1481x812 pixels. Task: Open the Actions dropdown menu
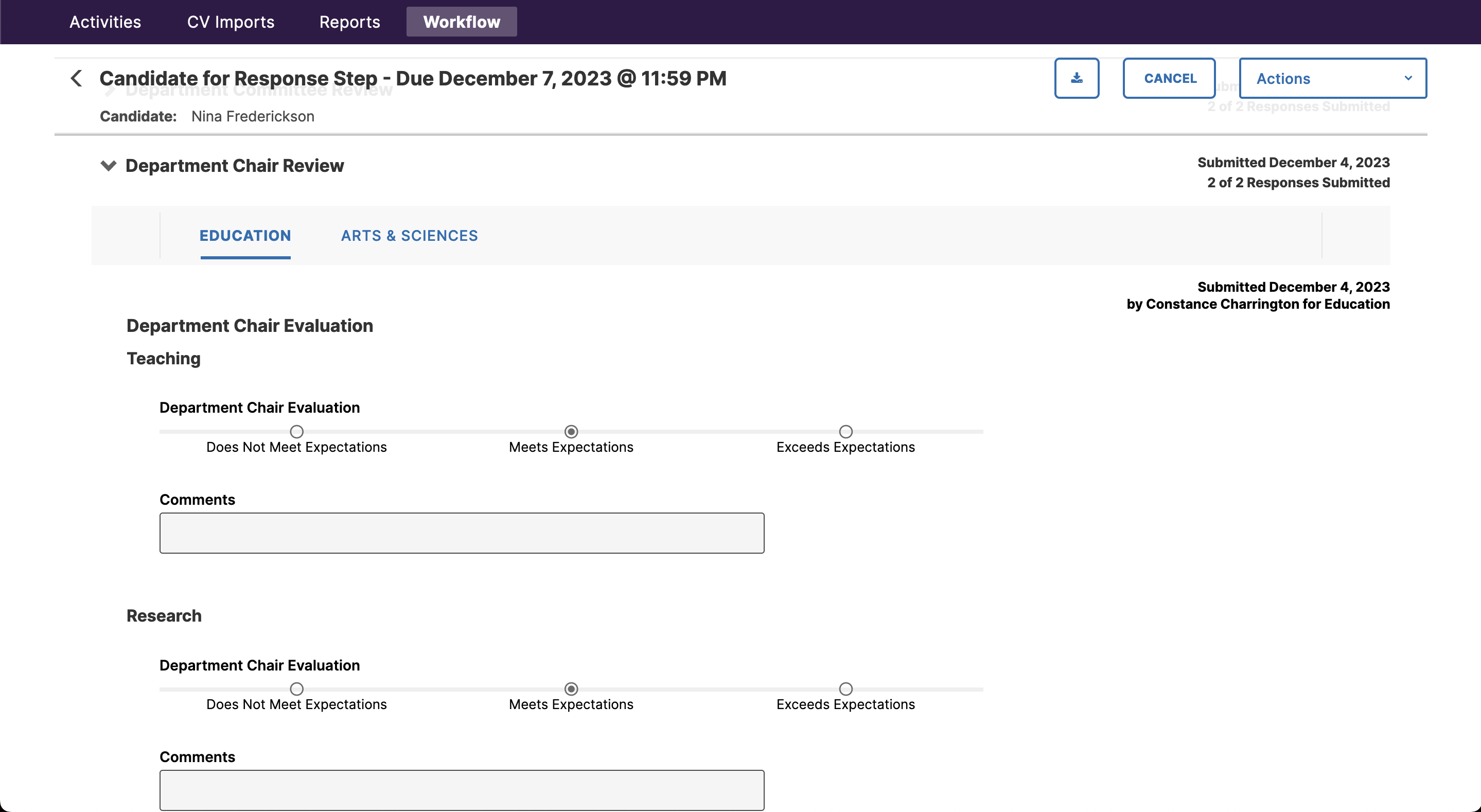(x=1333, y=78)
